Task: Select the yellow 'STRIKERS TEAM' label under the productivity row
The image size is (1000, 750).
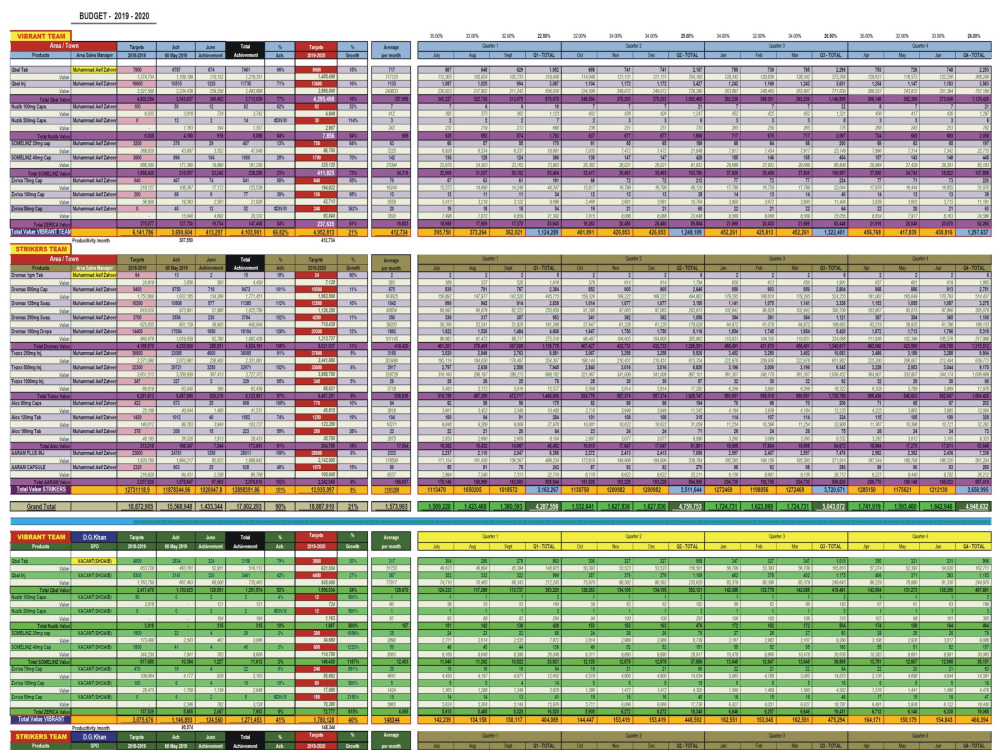Action: tap(41, 249)
